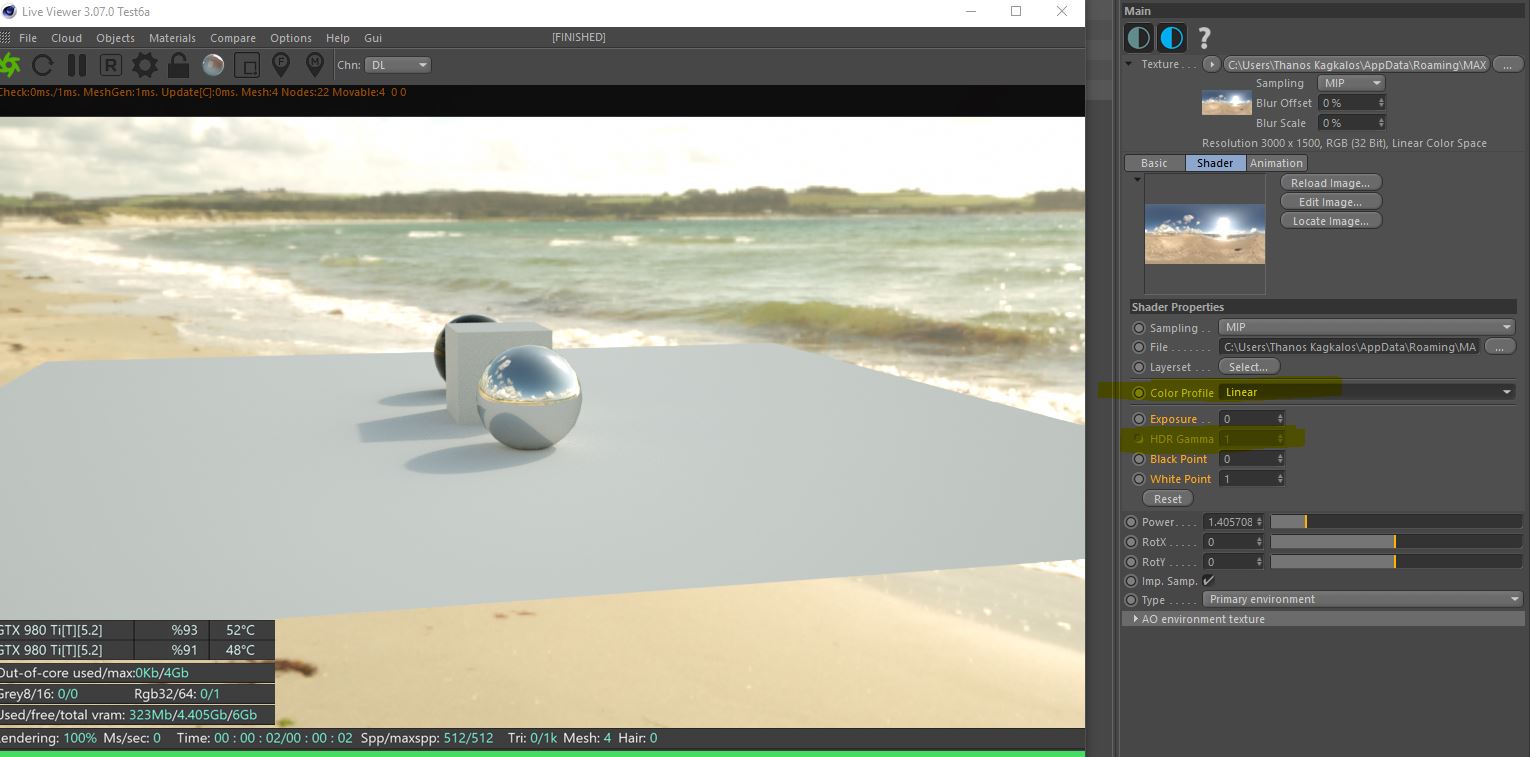This screenshot has height=757, width=1530.
Task: Toggle the Color Profile animation dot
Action: [1139, 393]
